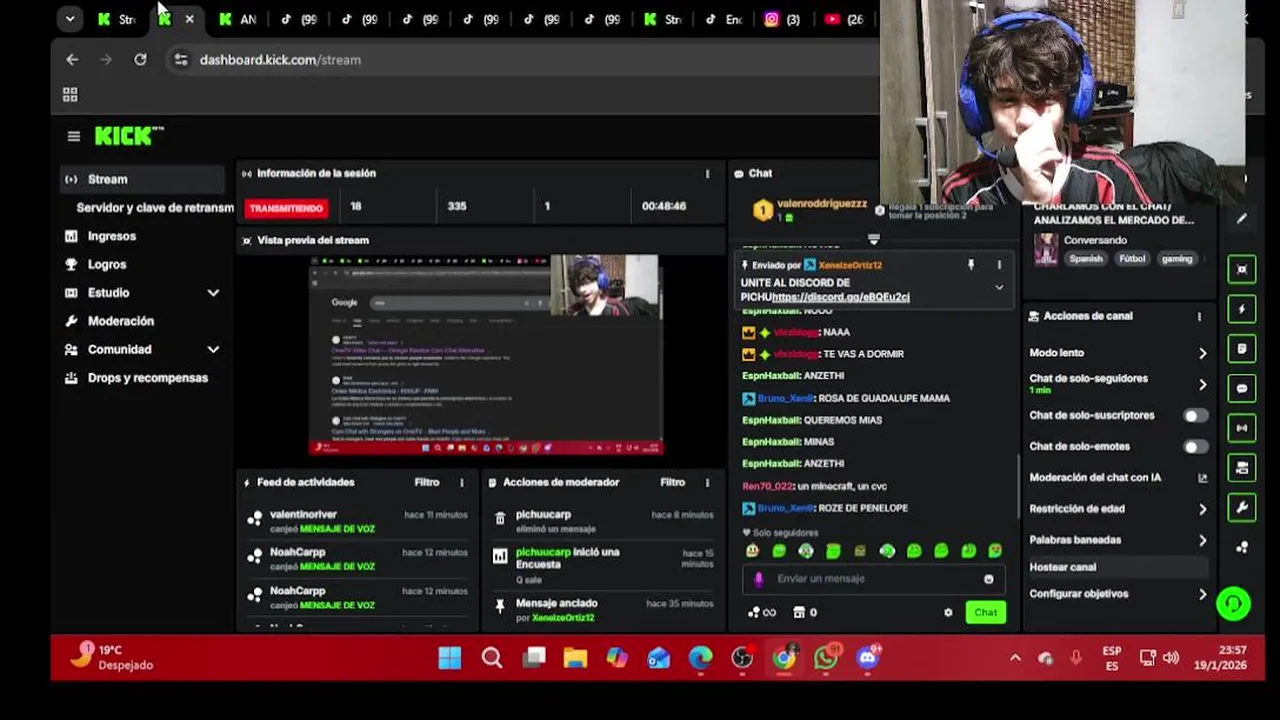Open the green support headset button
Image resolution: width=1280 pixels, height=720 pixels.
pos(1233,604)
